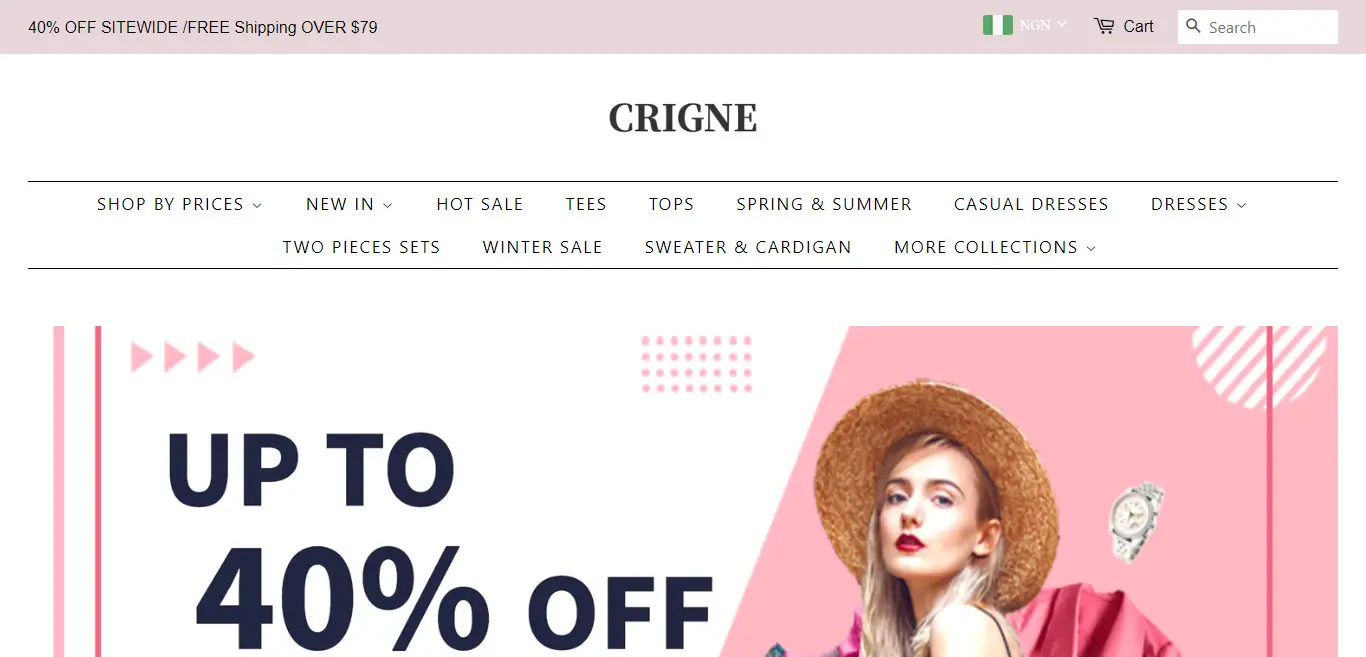Expand the Shop By Prices menu
This screenshot has height=657, width=1366.
(x=180, y=204)
